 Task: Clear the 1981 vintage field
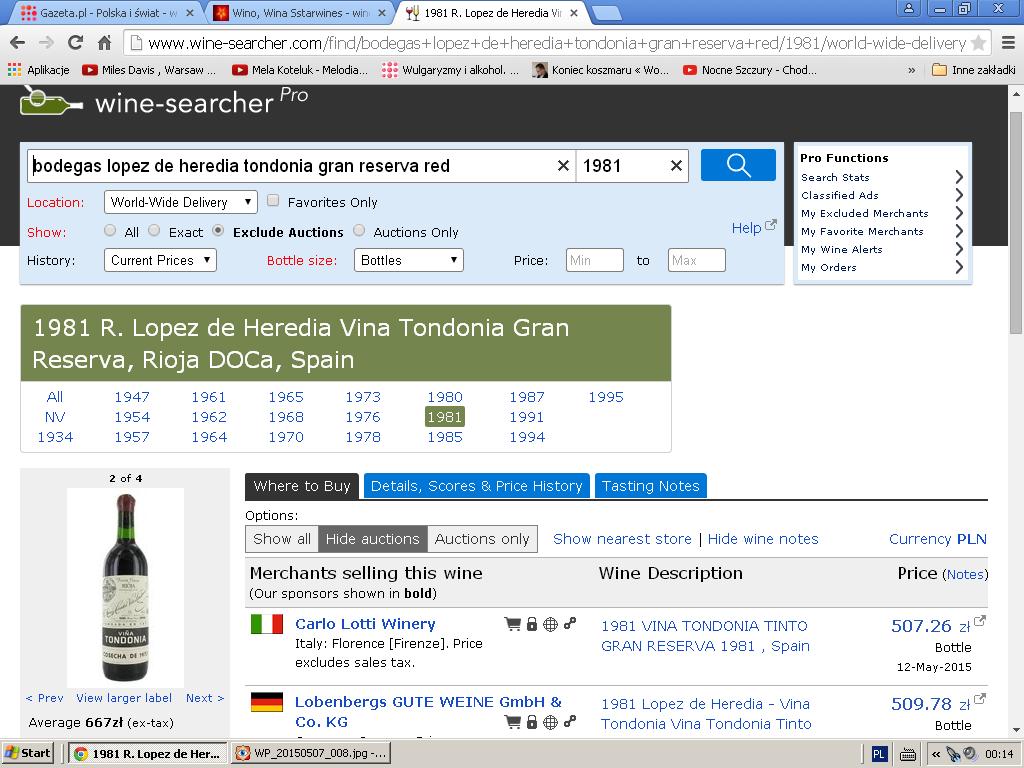677,166
